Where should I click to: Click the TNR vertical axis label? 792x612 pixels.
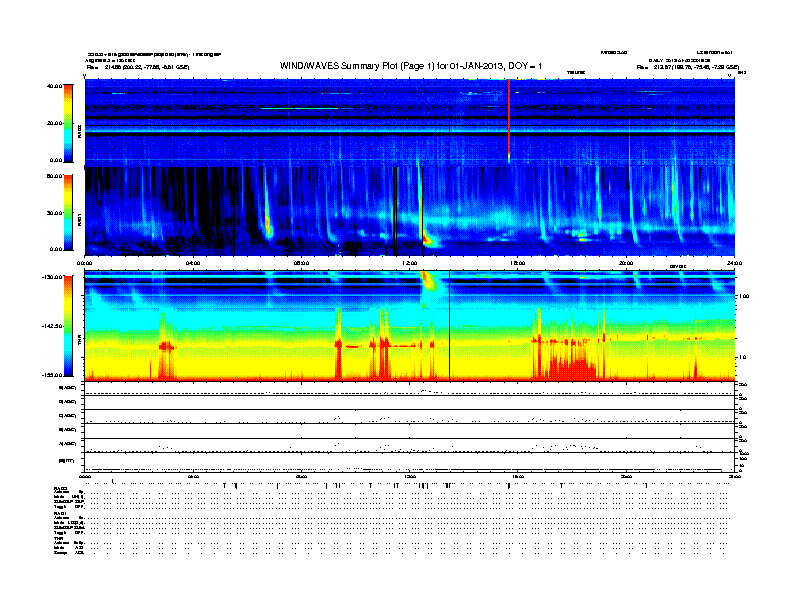coord(79,341)
